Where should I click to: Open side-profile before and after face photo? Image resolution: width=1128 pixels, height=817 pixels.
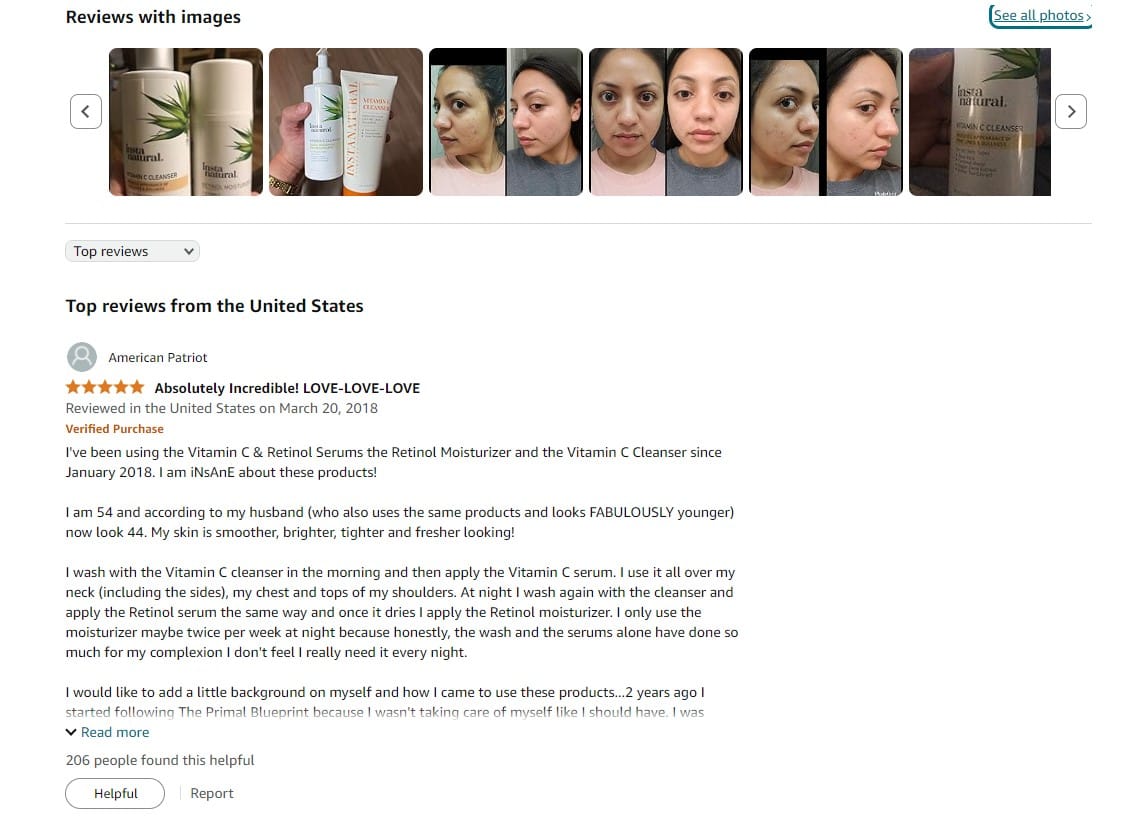506,122
